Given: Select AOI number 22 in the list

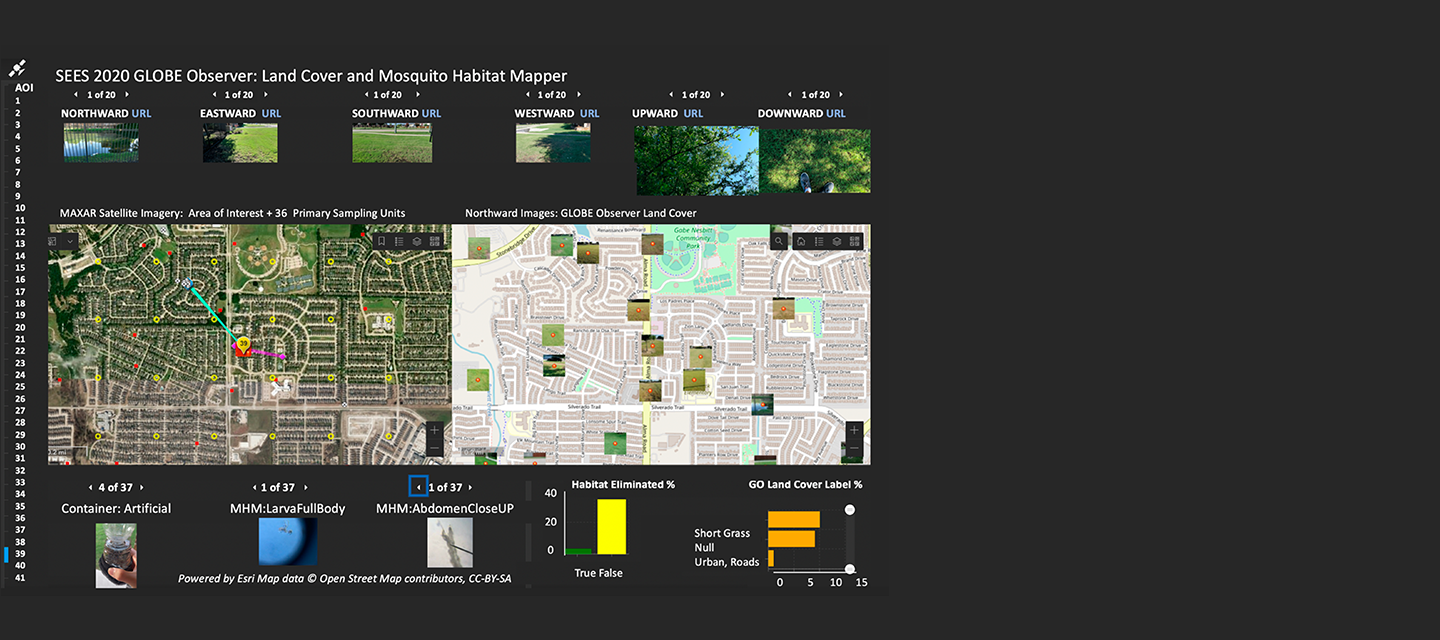Looking at the screenshot, I should pos(18,352).
